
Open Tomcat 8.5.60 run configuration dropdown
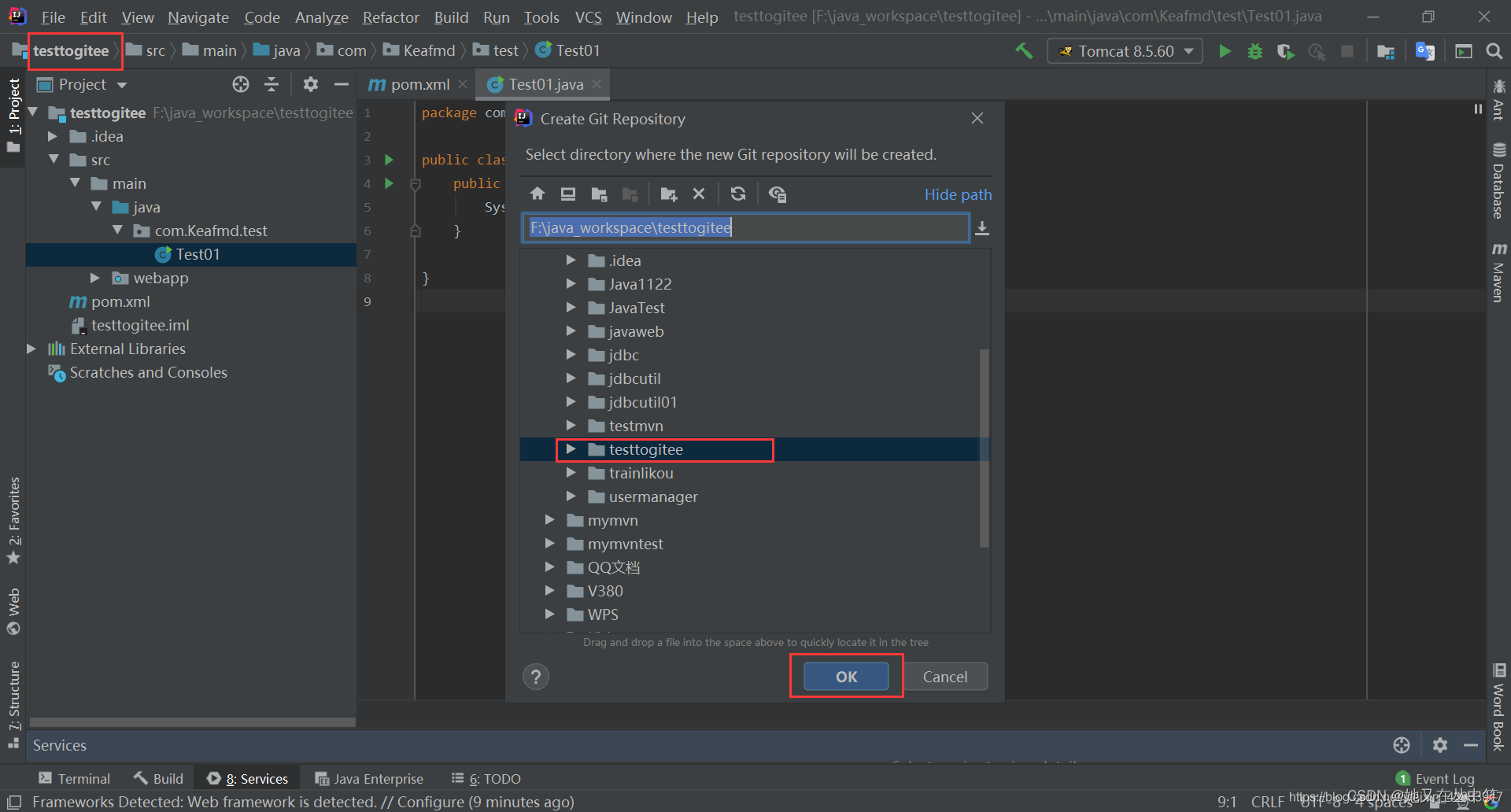click(x=1125, y=51)
